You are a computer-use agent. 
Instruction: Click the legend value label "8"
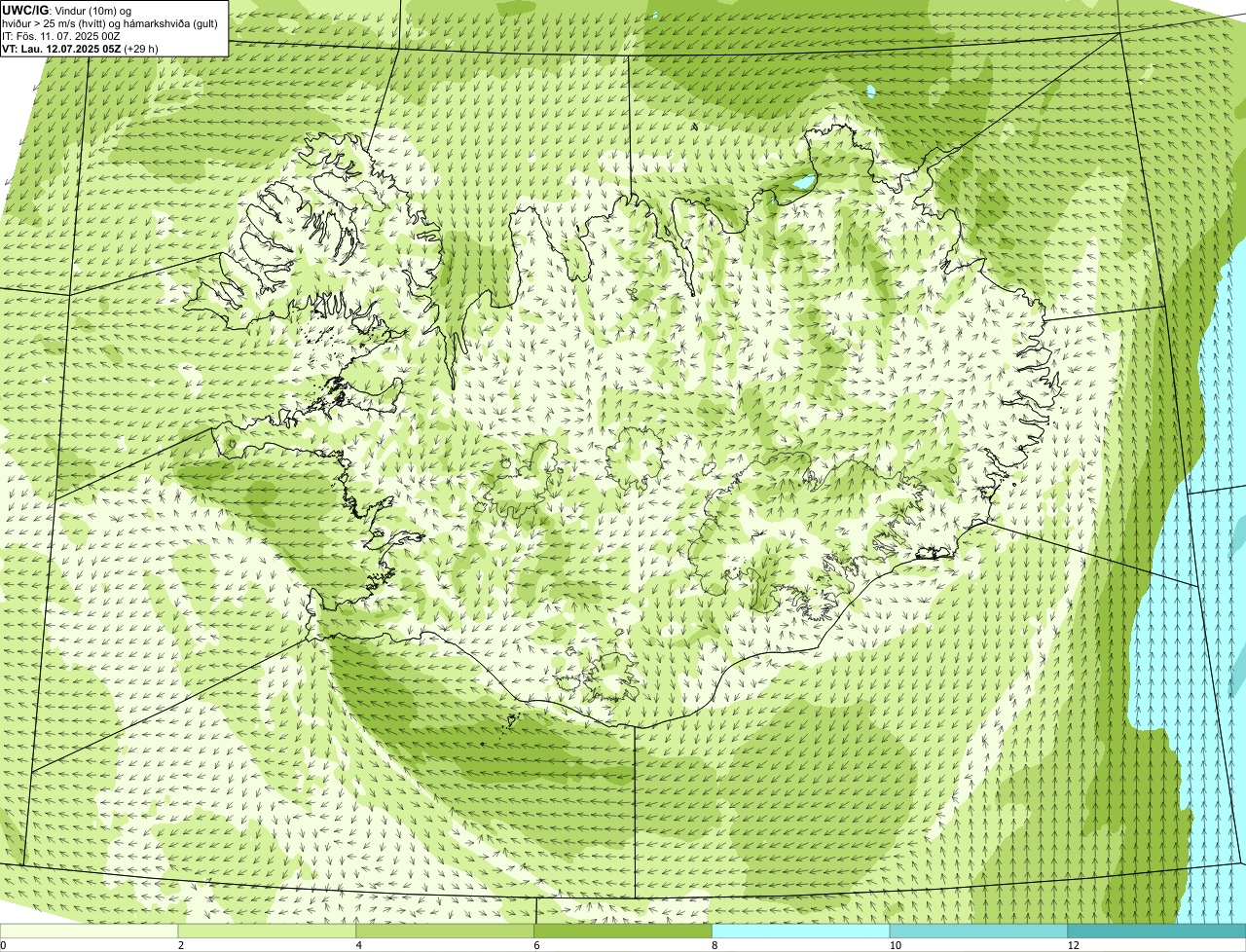tap(714, 945)
